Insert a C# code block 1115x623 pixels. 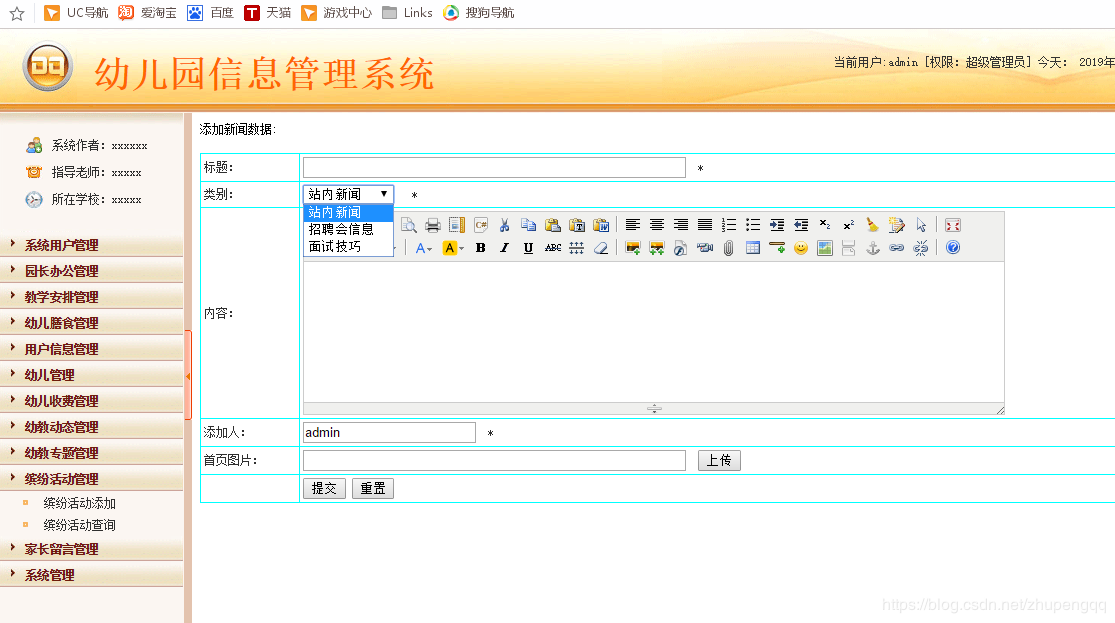[x=481, y=225]
